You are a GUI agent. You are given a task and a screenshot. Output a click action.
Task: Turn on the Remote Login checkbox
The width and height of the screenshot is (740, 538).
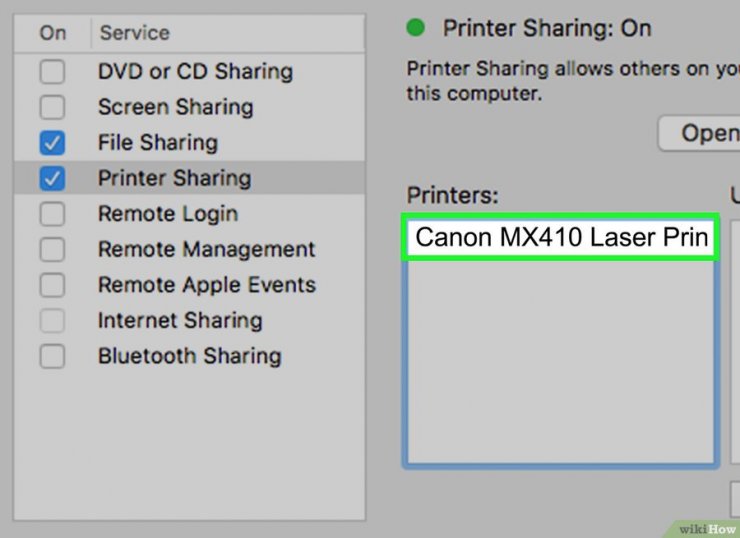tap(52, 214)
